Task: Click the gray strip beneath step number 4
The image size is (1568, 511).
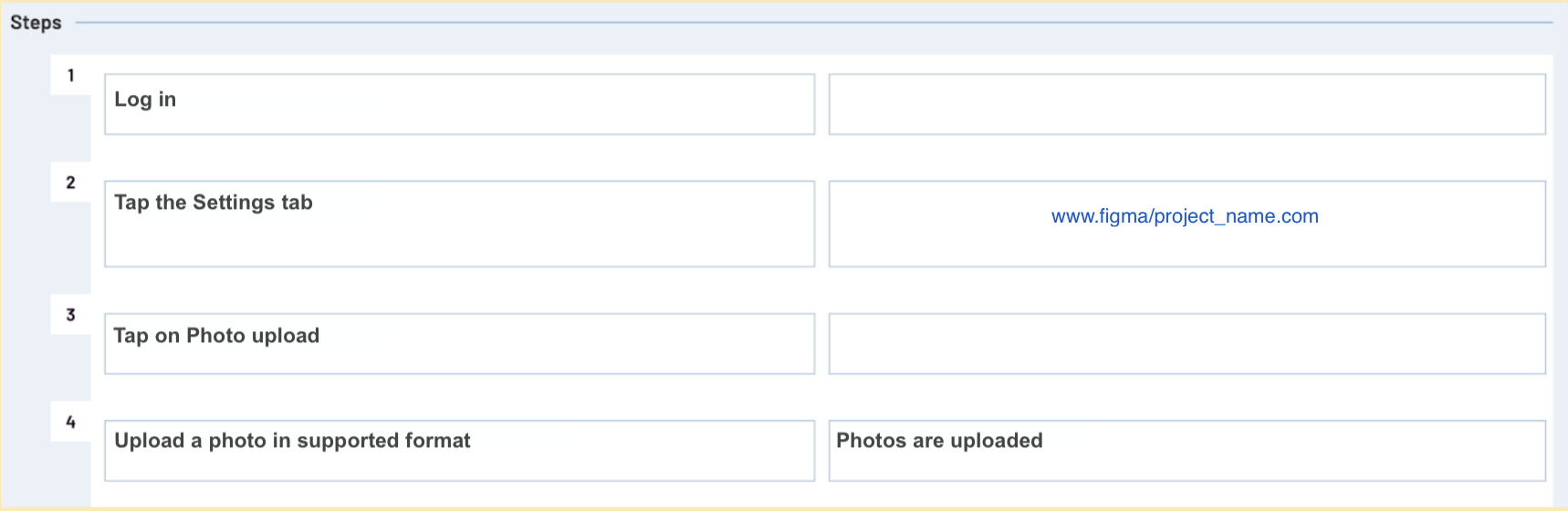Action: tap(70, 474)
